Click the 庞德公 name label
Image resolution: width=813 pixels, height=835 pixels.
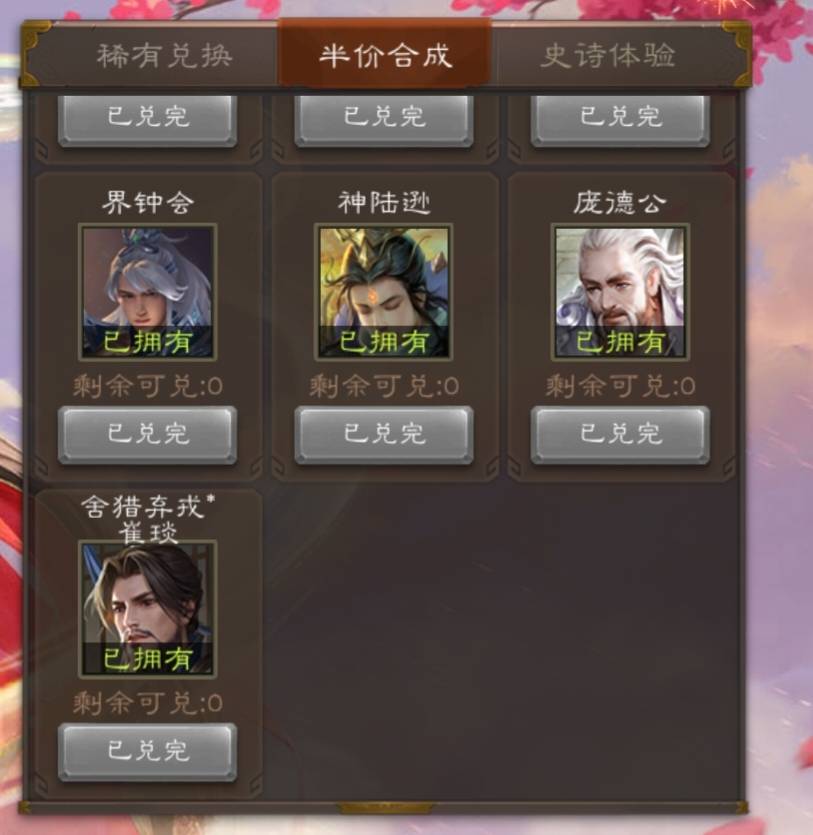620,203
